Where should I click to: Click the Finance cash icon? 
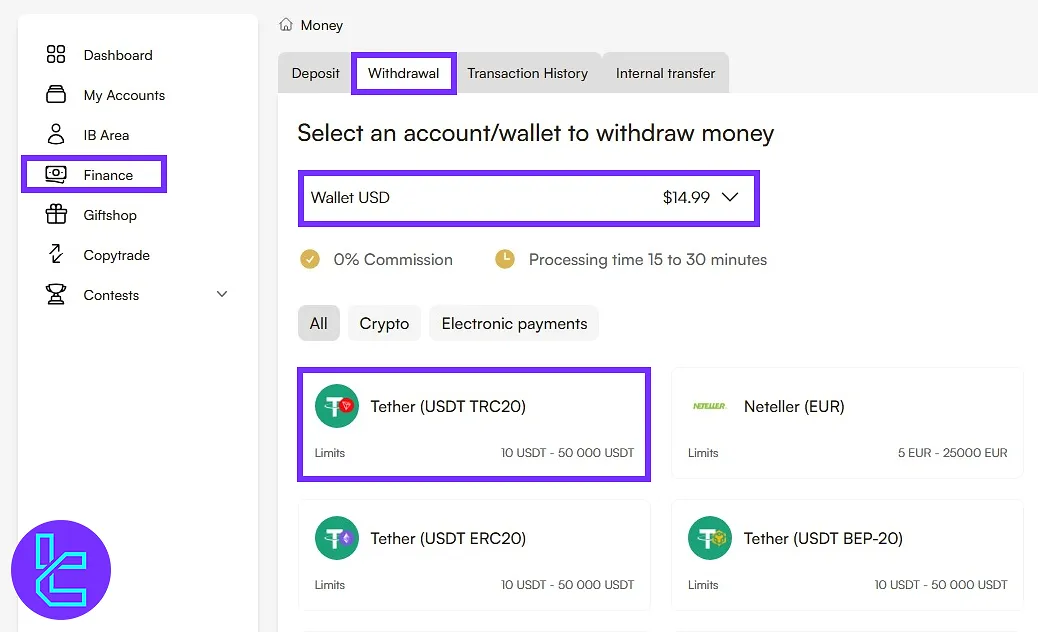56,174
